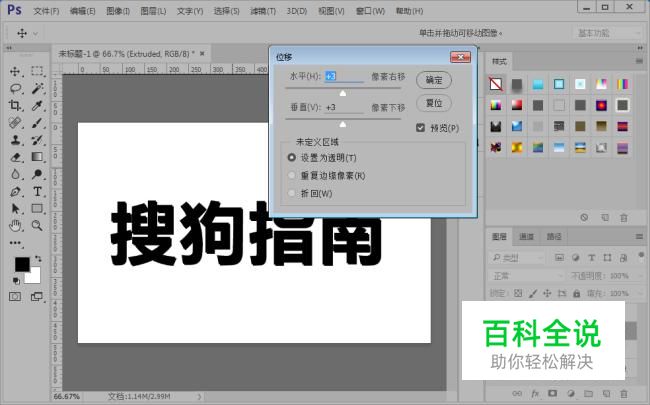
Task: Focus the 垂直(V) input field
Action: (x=344, y=107)
